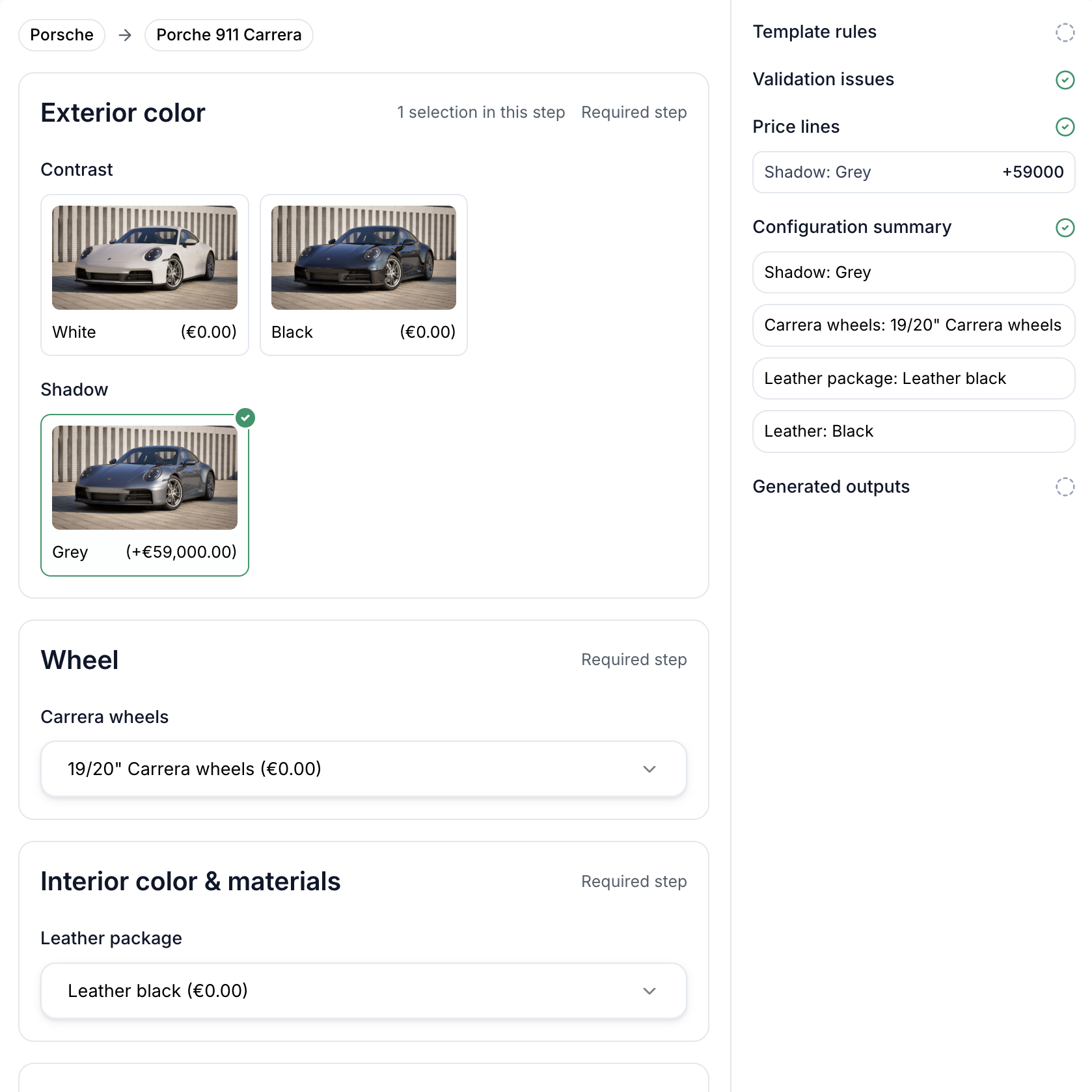
Task: Click the Grey price (+€59,000.00) text
Action: [x=181, y=552]
